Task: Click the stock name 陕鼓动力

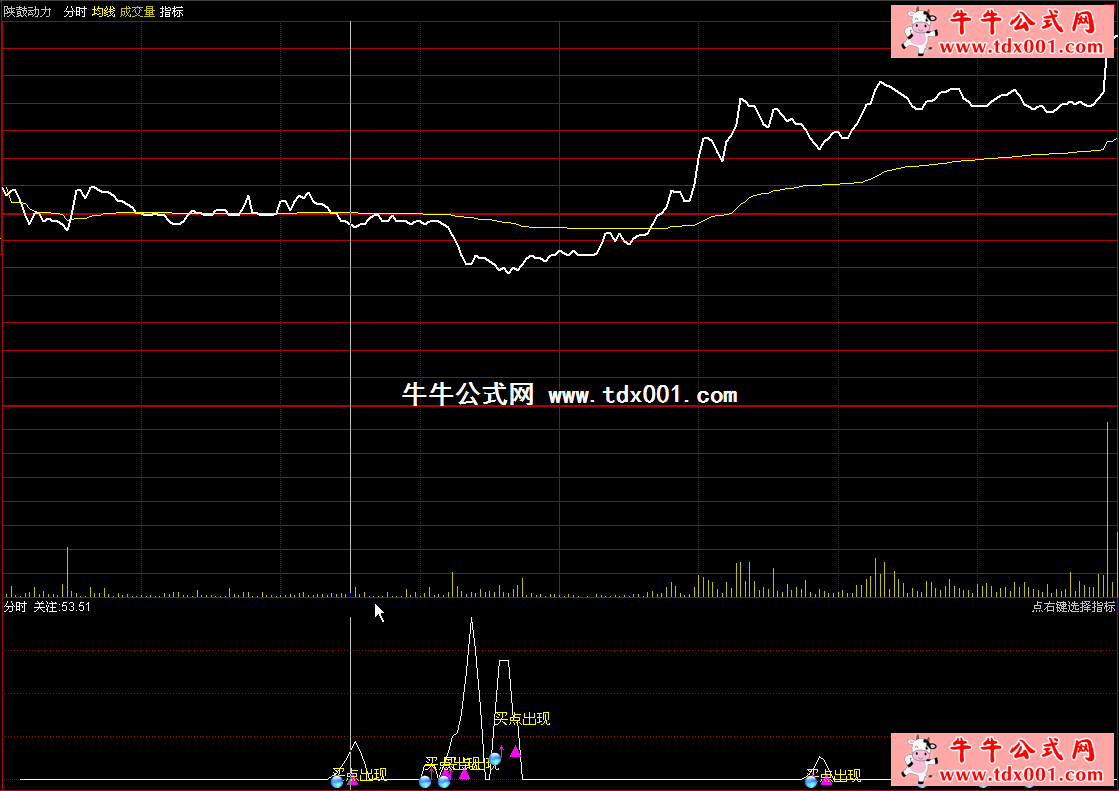Action: tap(28, 11)
